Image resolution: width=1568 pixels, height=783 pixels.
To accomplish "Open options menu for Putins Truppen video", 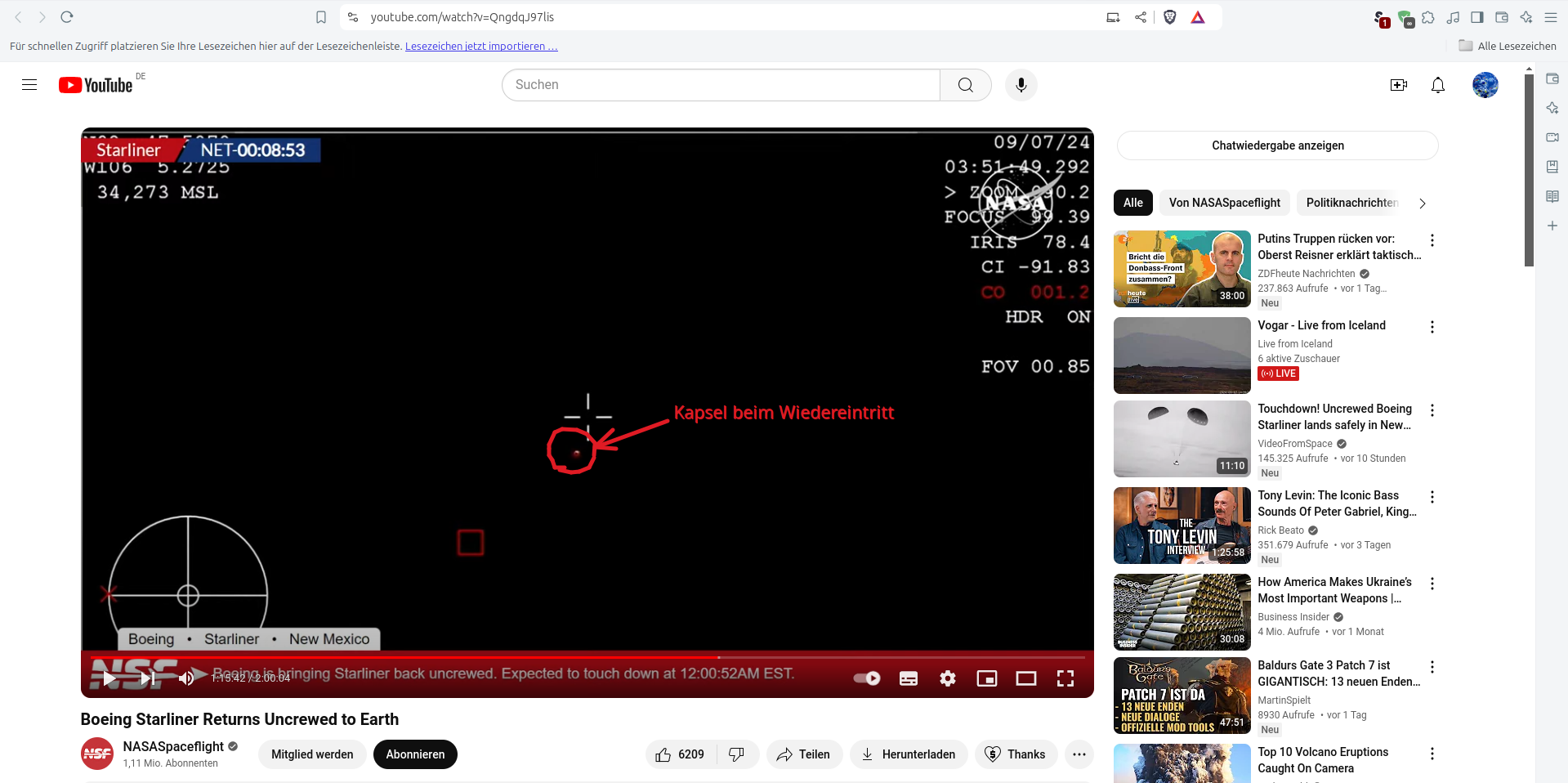I will tap(1432, 240).
